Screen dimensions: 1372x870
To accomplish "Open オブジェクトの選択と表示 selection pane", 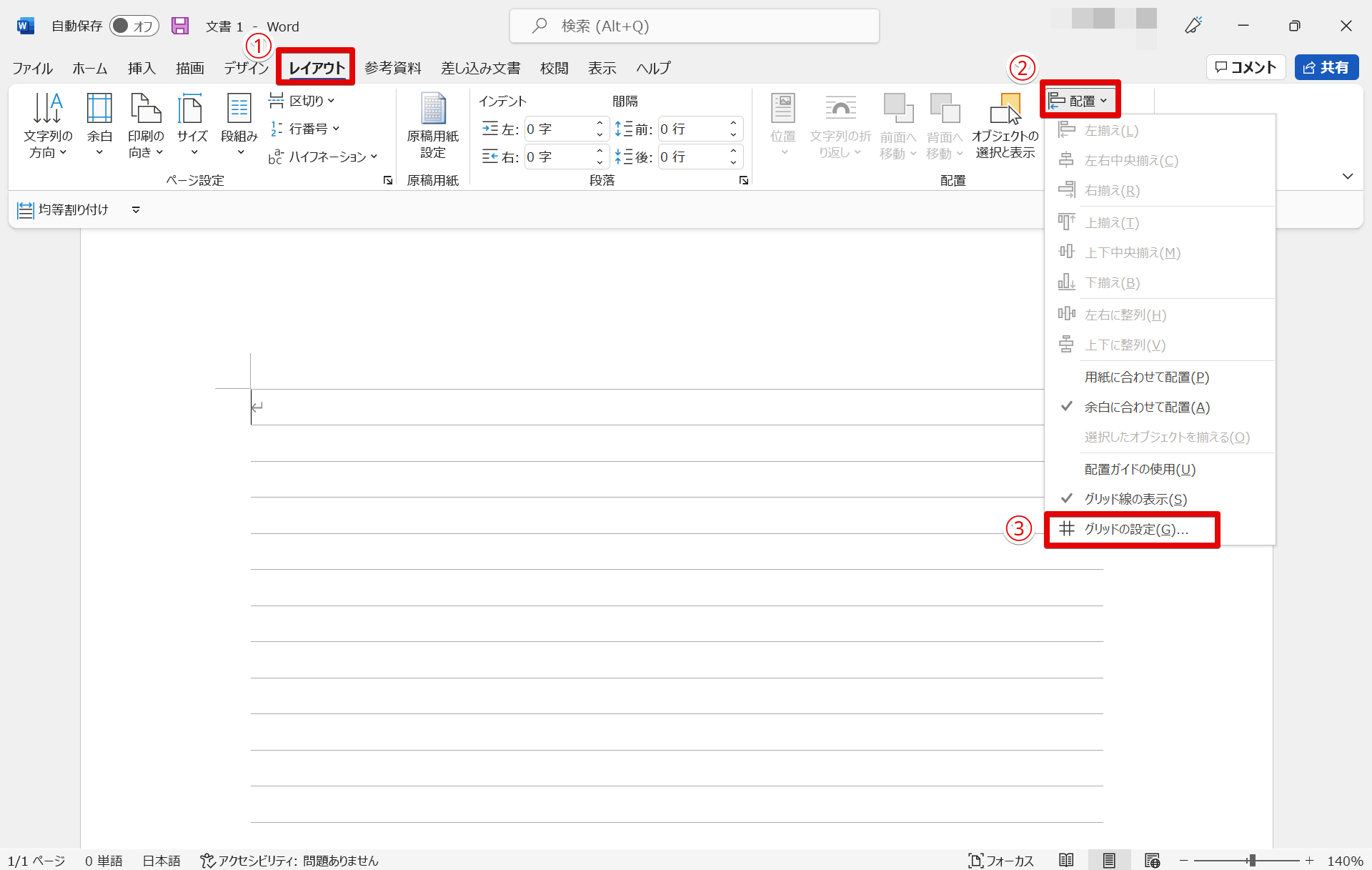I will click(x=1005, y=127).
